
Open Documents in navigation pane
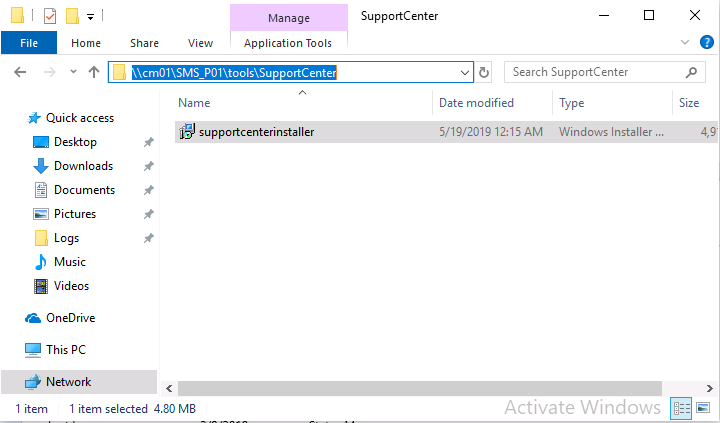84,190
